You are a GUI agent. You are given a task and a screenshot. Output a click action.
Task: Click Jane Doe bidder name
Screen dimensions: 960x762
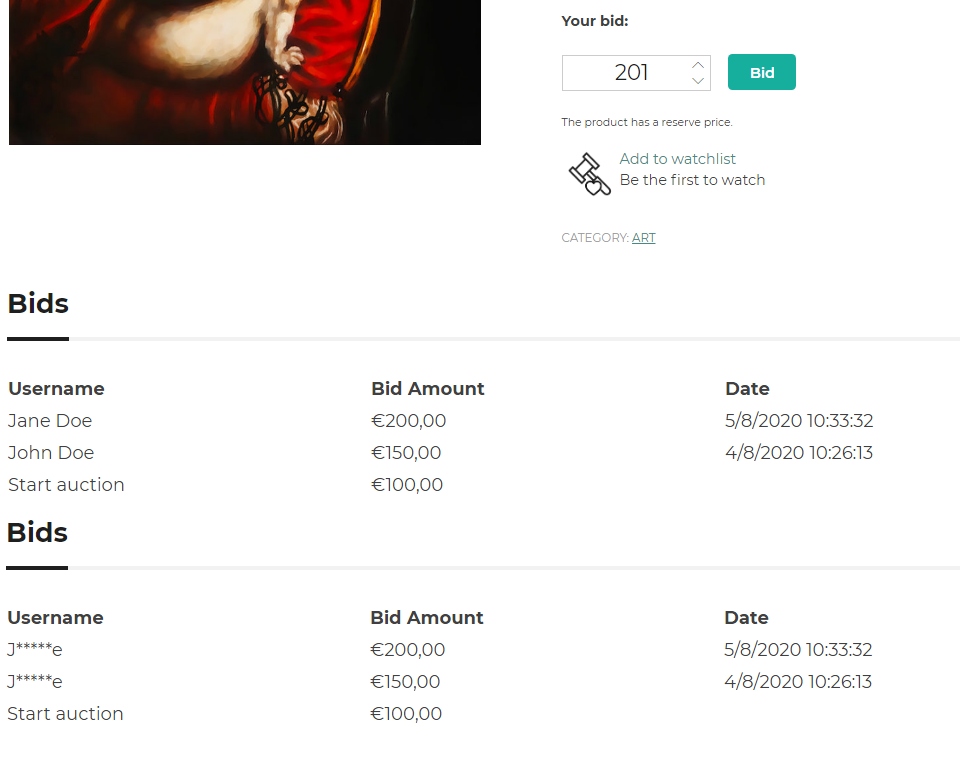click(x=50, y=420)
